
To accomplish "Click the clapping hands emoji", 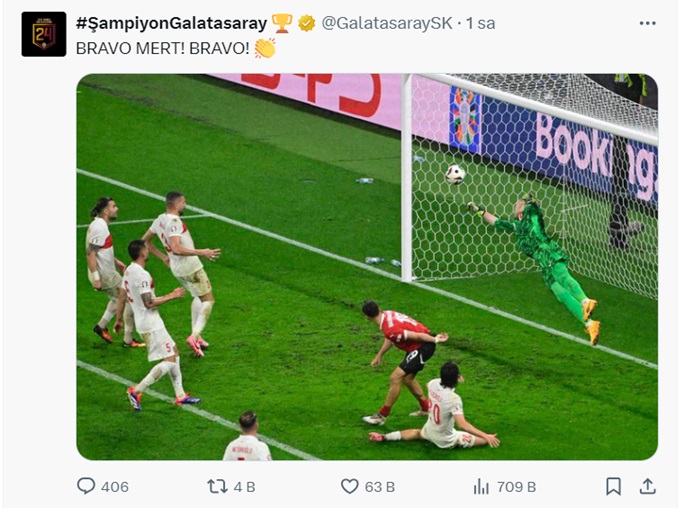I will [x=265, y=48].
